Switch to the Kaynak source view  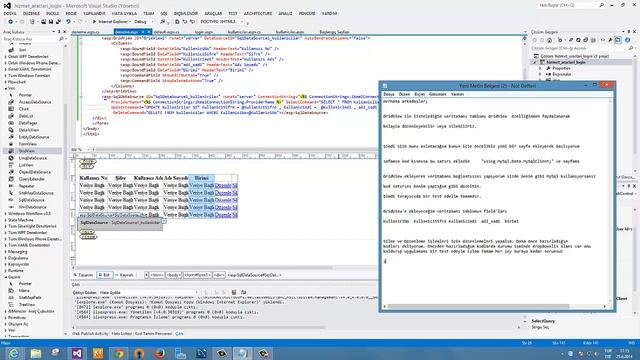click(x=124, y=275)
